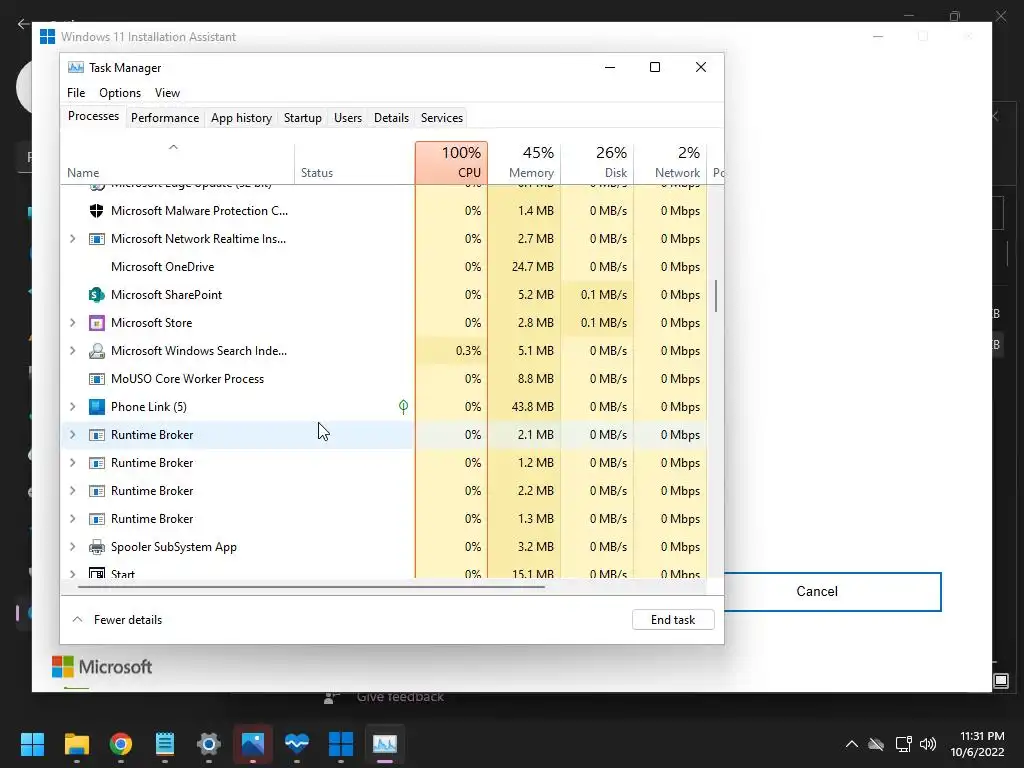Click the Status column header
This screenshot has width=1024, height=768.
(x=355, y=163)
